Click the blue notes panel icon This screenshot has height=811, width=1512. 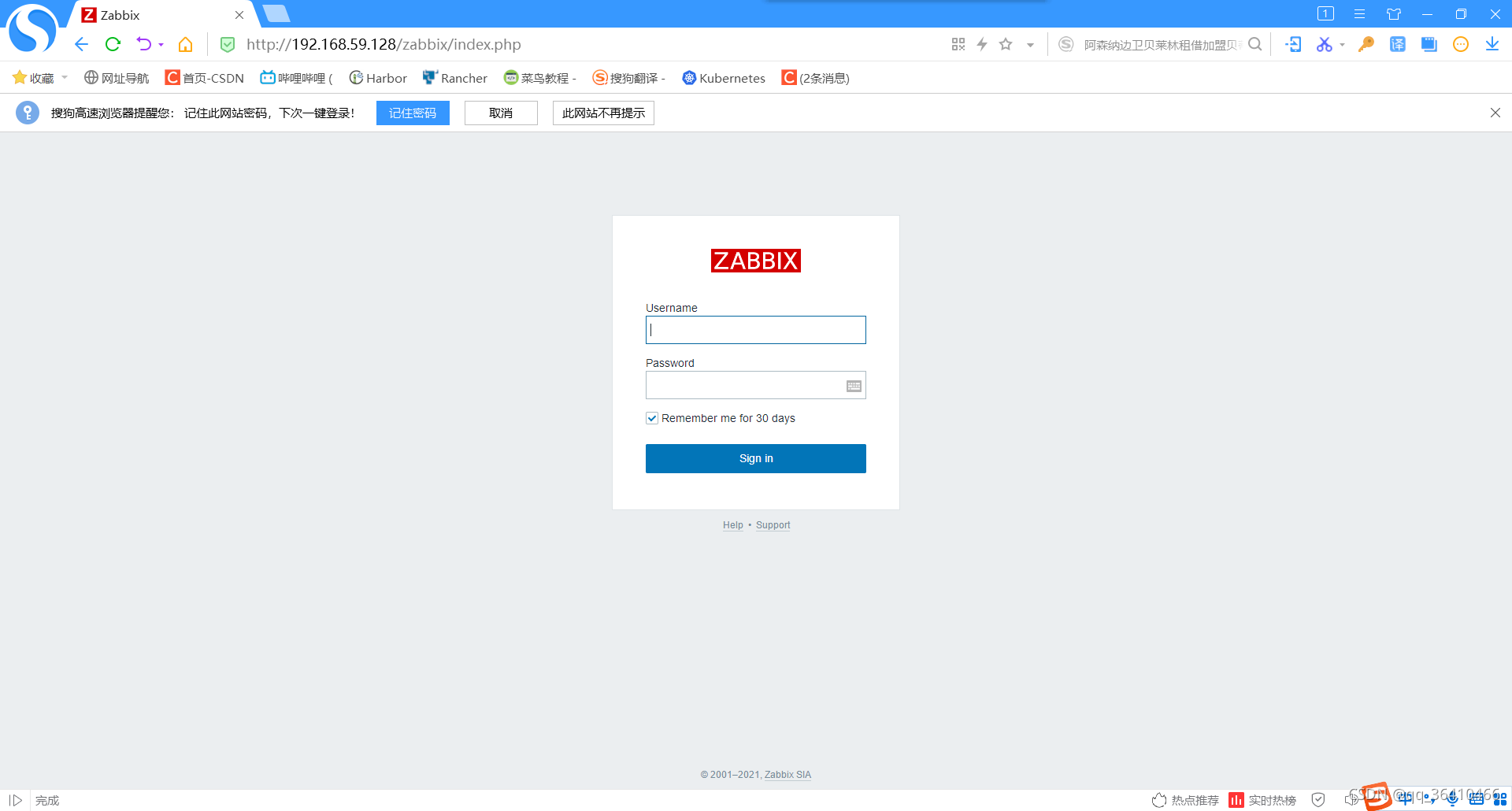[1429, 44]
